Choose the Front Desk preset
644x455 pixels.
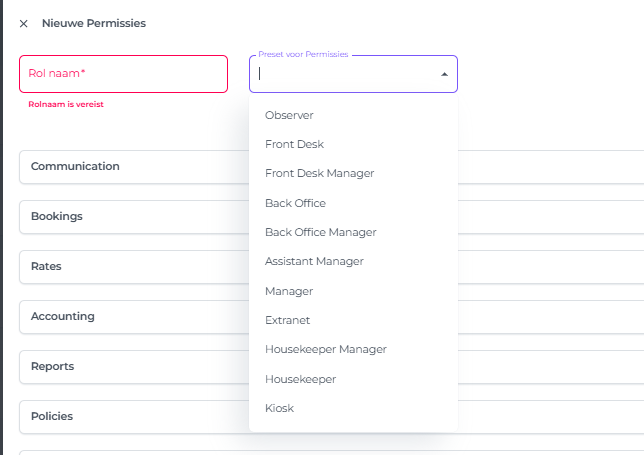294,144
